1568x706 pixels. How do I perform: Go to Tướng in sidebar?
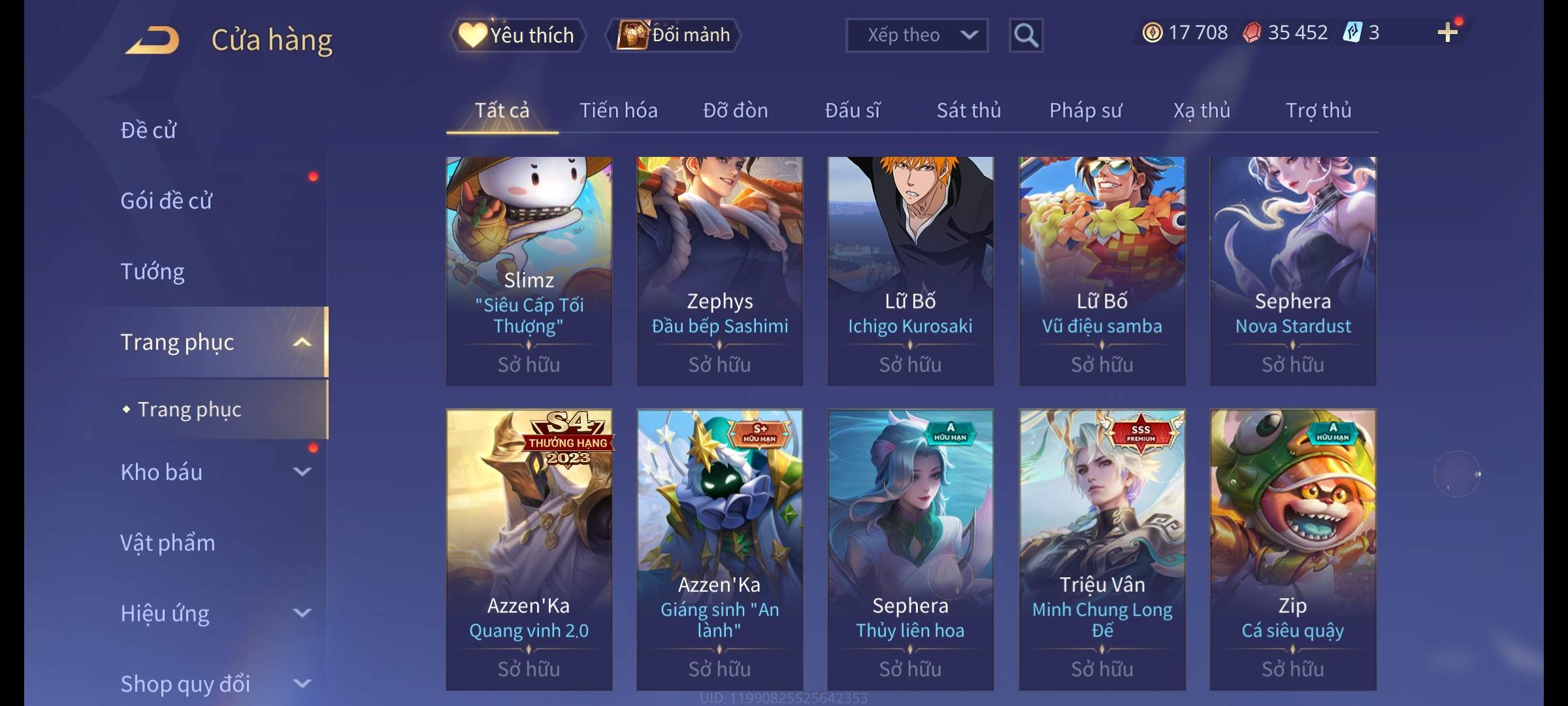click(x=152, y=271)
